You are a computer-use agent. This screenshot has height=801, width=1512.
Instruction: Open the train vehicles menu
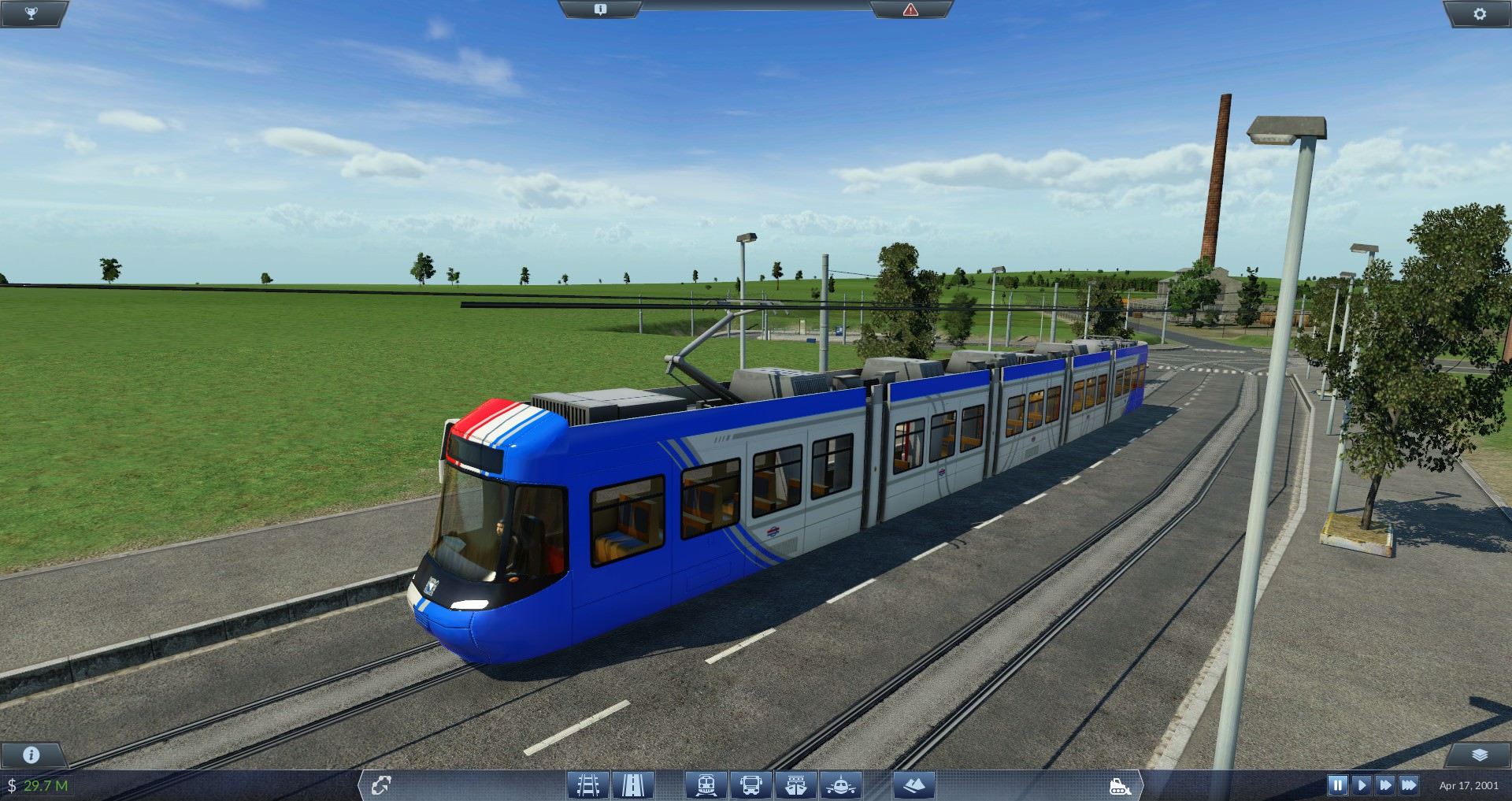(x=706, y=785)
